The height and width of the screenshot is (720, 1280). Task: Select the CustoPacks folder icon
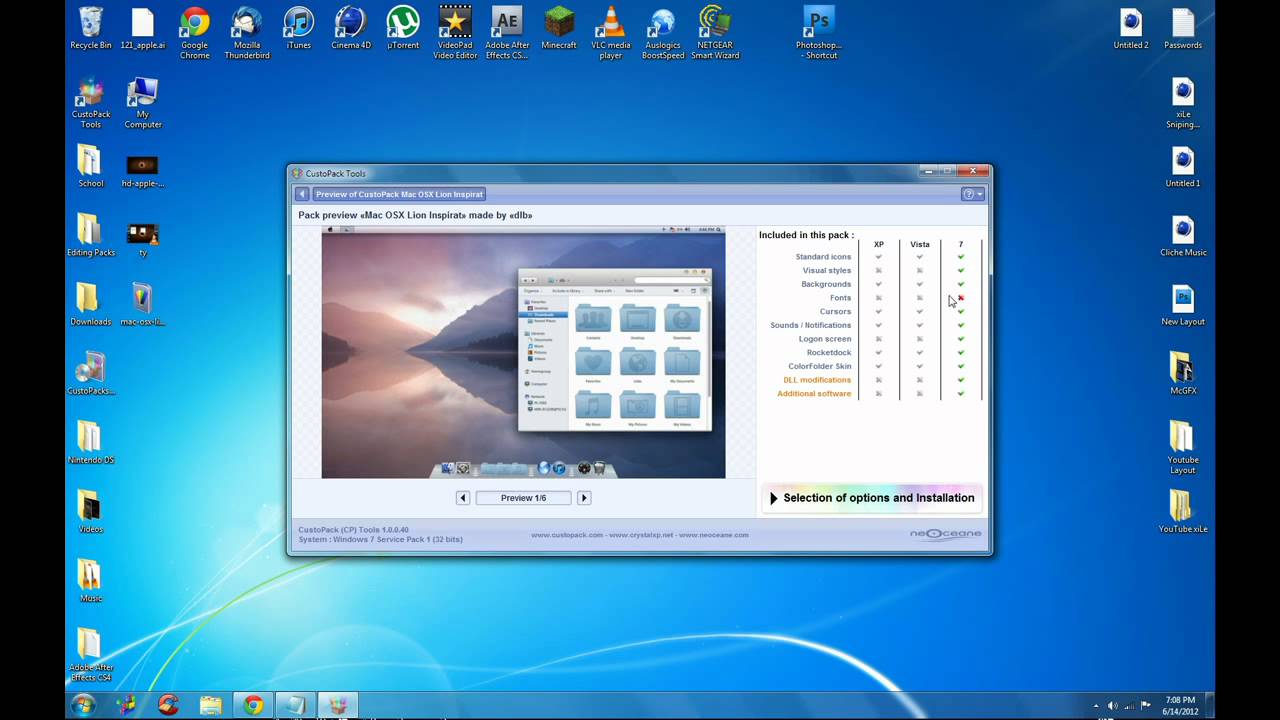click(x=90, y=374)
